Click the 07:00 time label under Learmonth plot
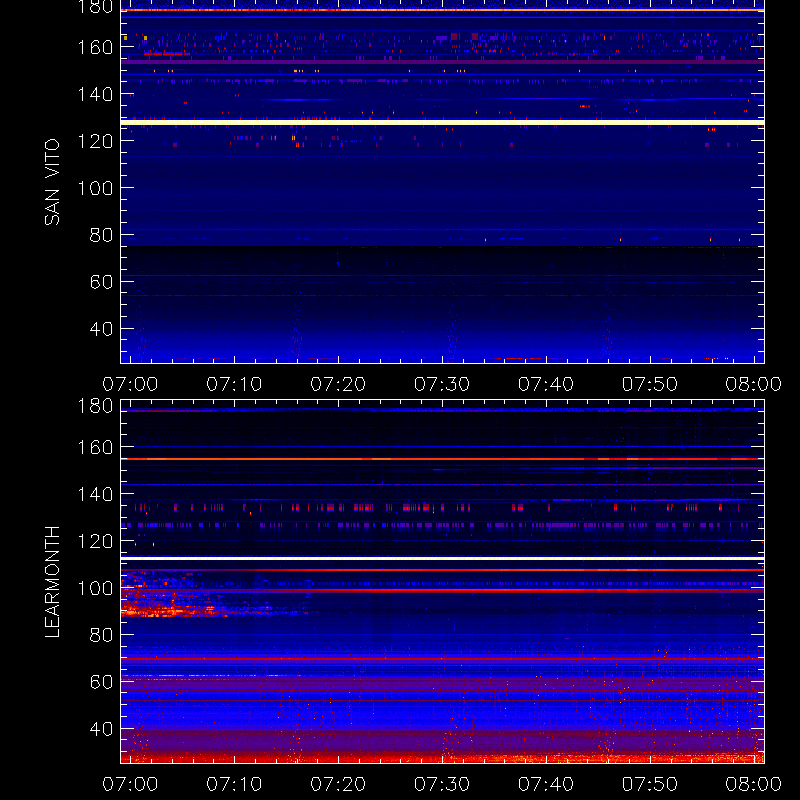The height and width of the screenshot is (800, 800). click(130, 784)
